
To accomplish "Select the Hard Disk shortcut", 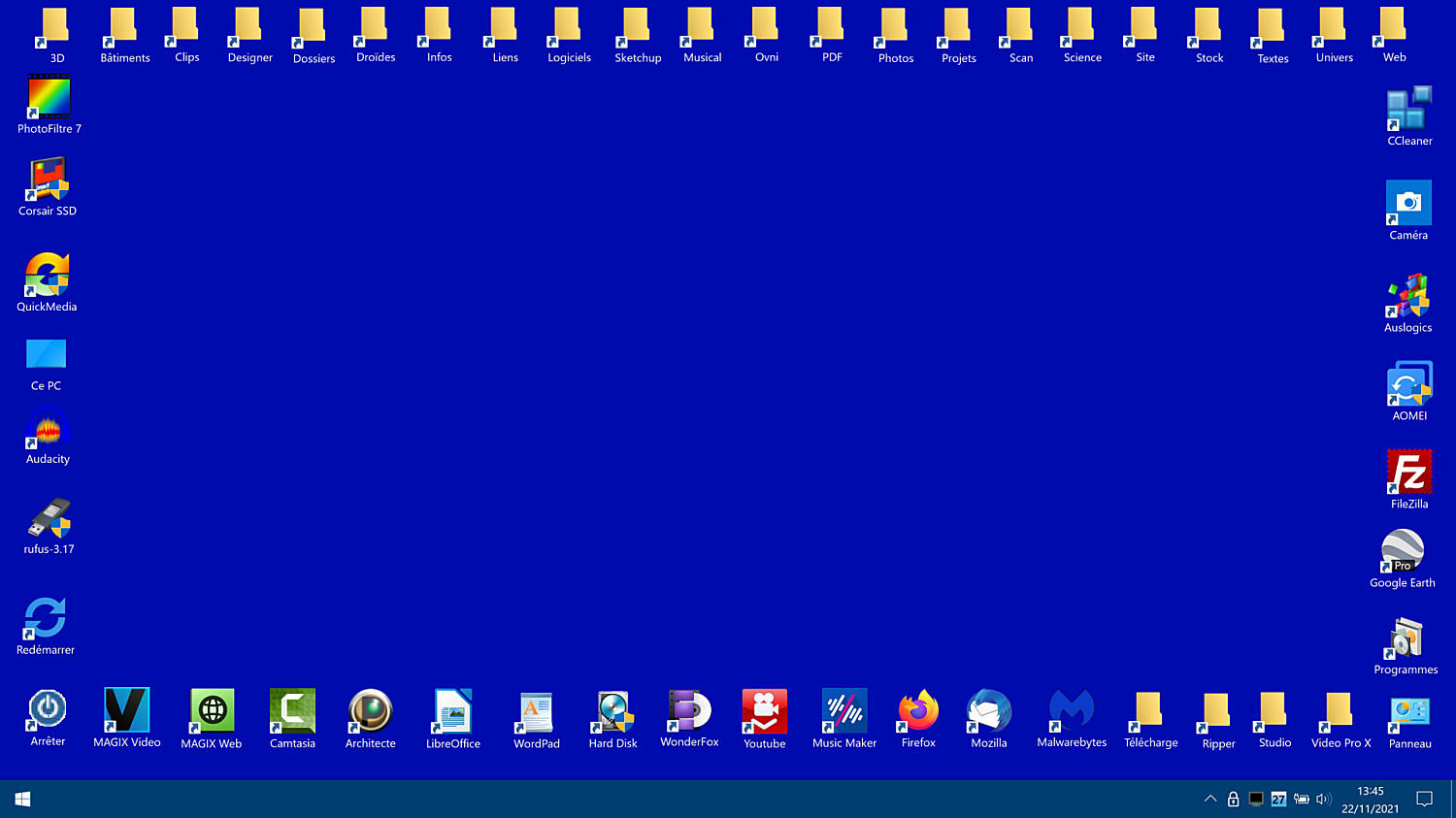I will (x=613, y=712).
